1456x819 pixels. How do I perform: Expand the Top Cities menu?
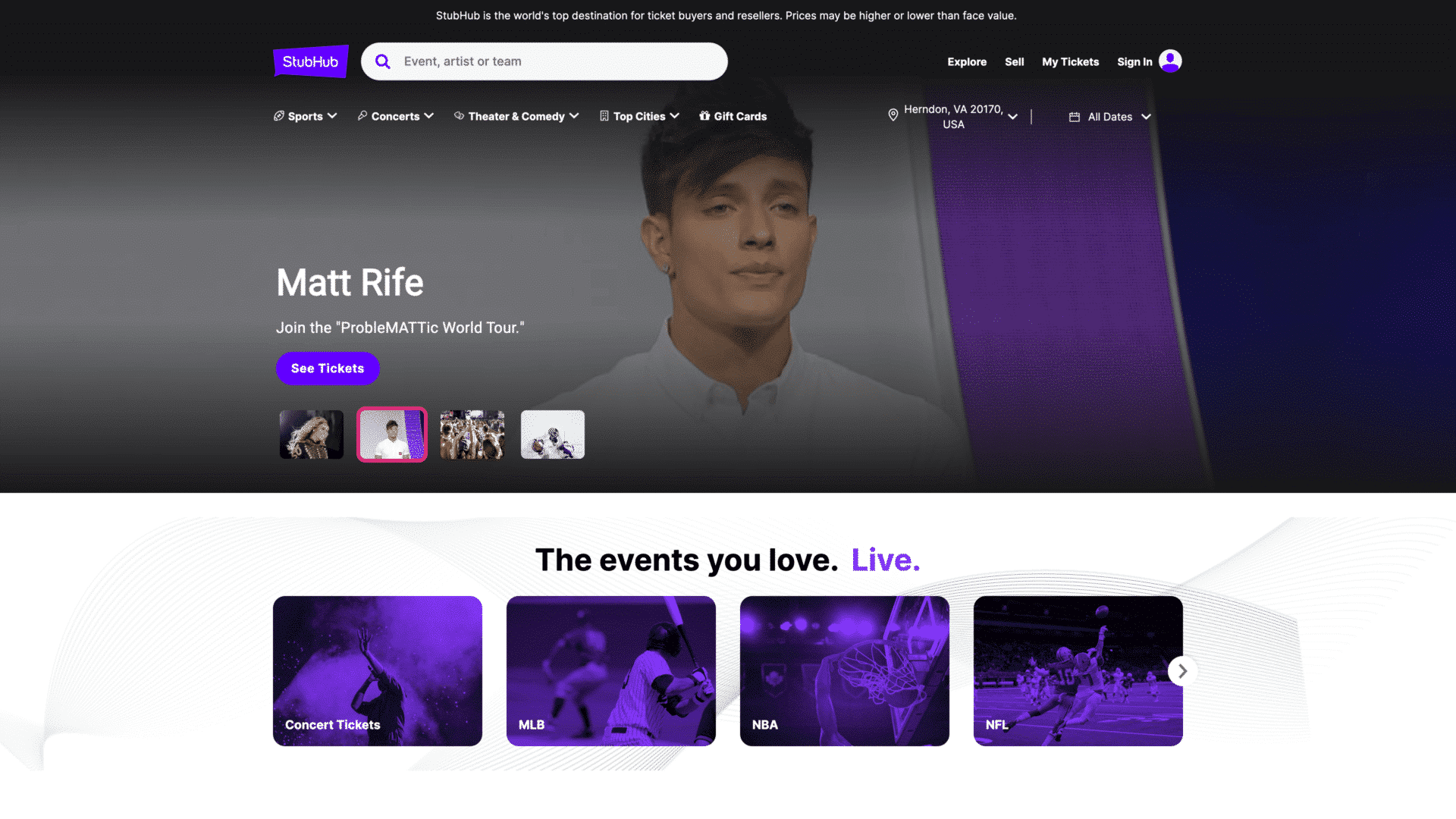(639, 116)
